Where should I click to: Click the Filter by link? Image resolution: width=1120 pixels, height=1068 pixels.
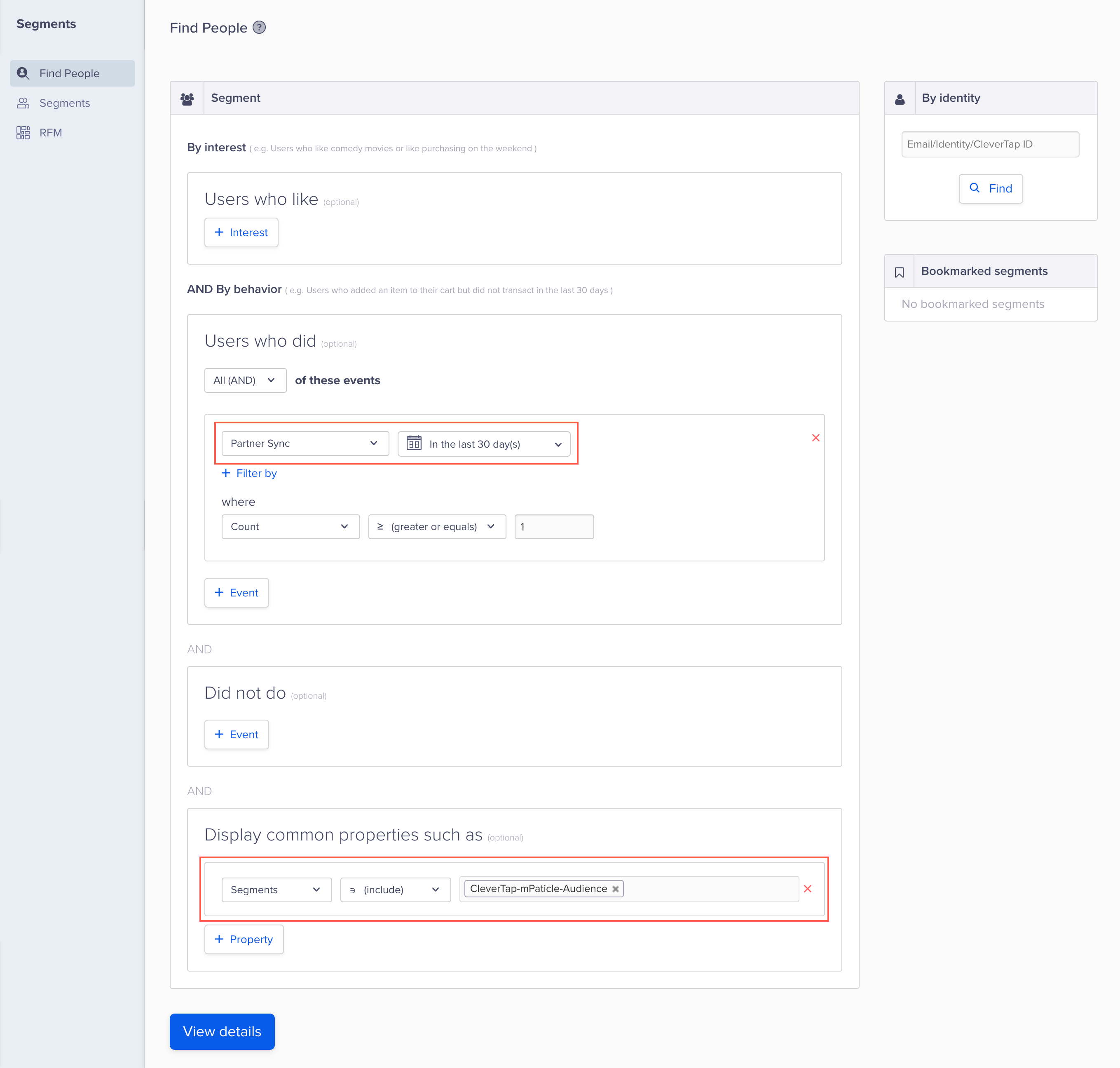[x=249, y=473]
